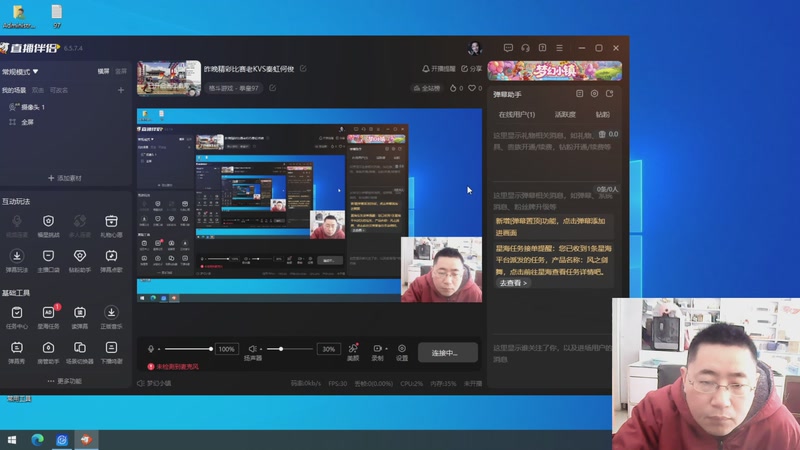Click the message icon in title bar

tap(508, 48)
